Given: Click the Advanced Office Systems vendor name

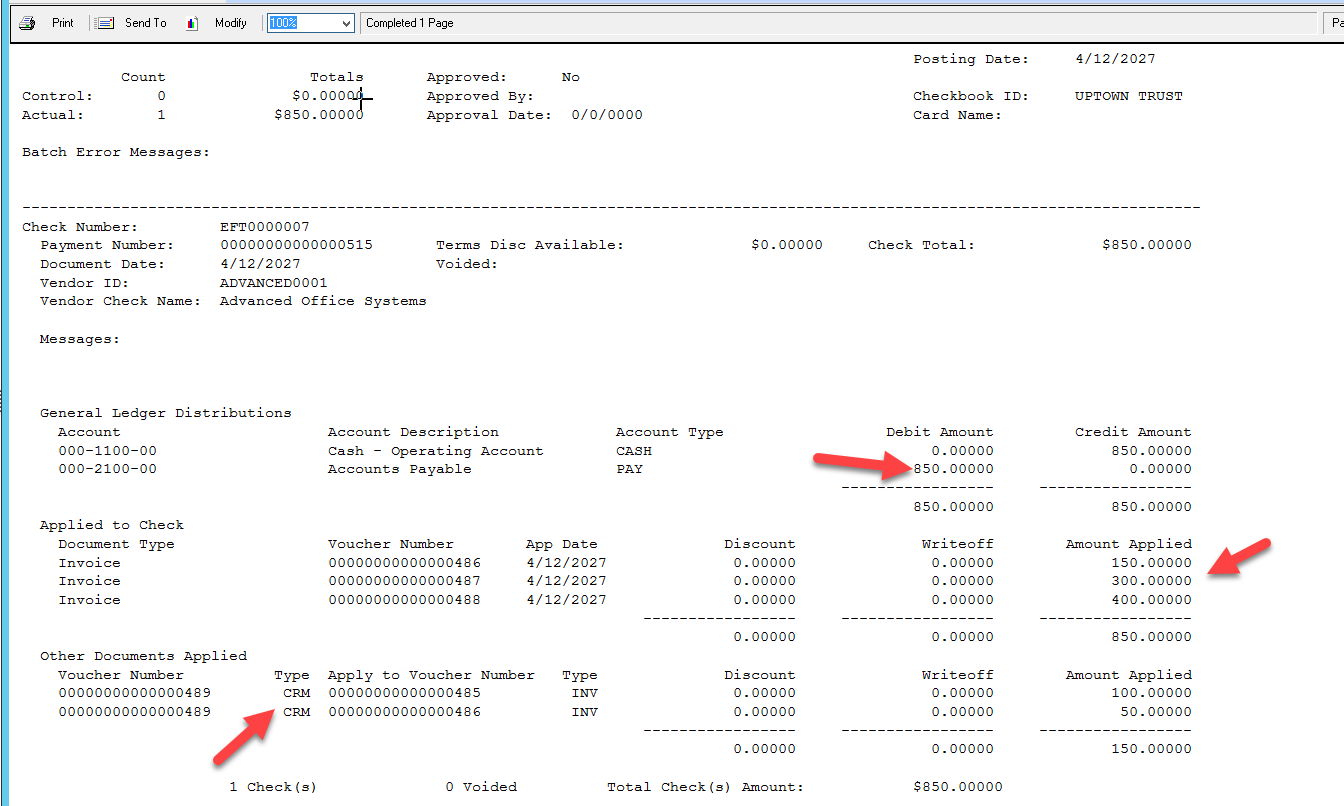Looking at the screenshot, I should tap(323, 301).
